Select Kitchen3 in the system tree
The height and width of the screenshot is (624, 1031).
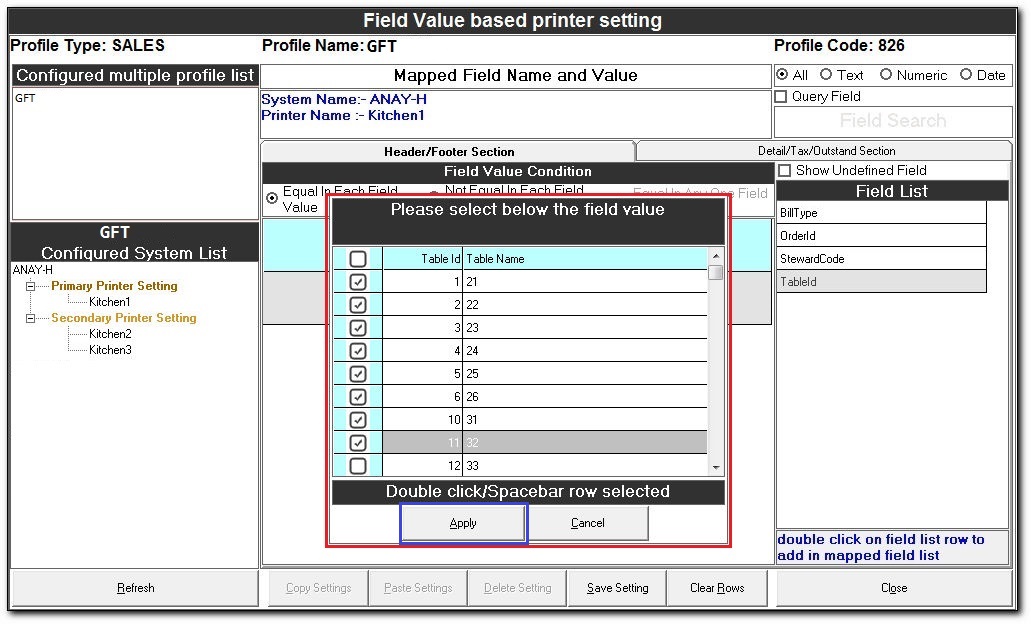[110, 350]
